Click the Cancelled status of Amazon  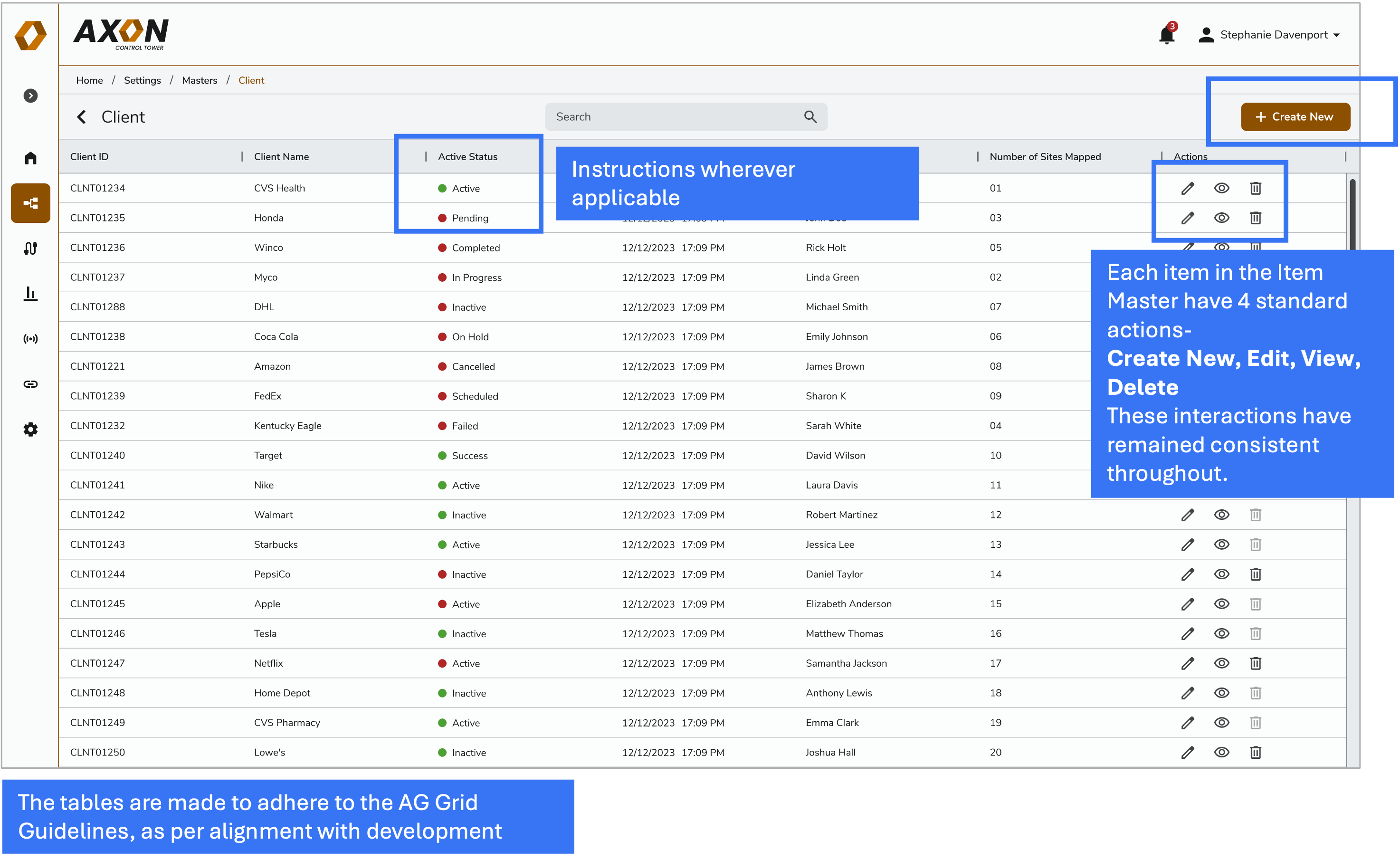click(467, 366)
